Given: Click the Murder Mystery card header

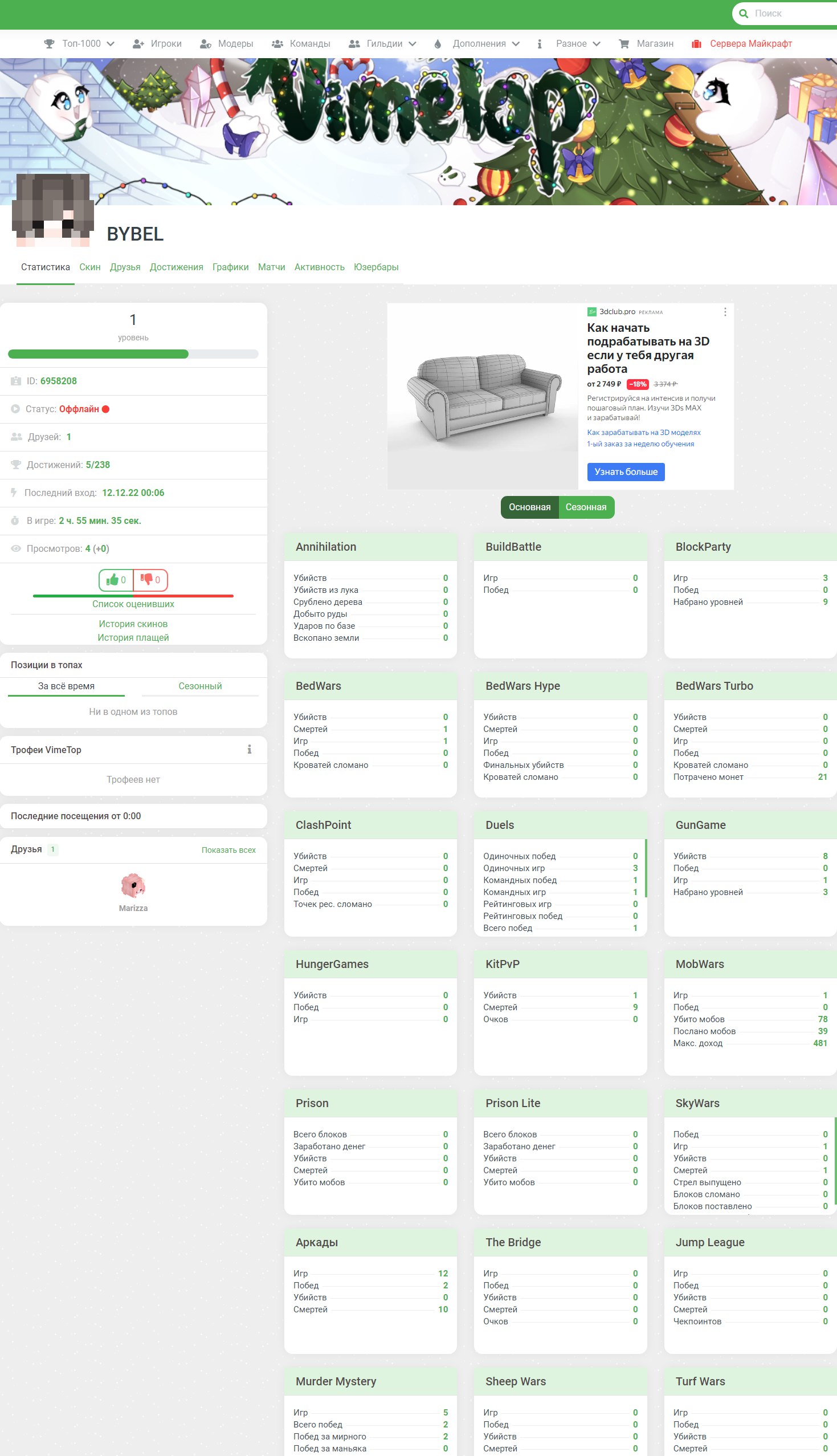Looking at the screenshot, I should (370, 1381).
